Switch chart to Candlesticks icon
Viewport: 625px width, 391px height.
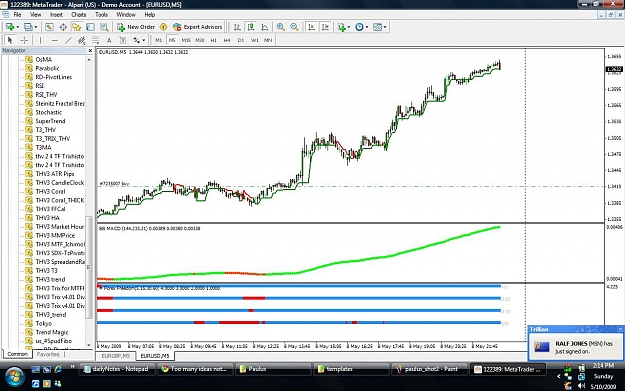pyautogui.click(x=251, y=27)
